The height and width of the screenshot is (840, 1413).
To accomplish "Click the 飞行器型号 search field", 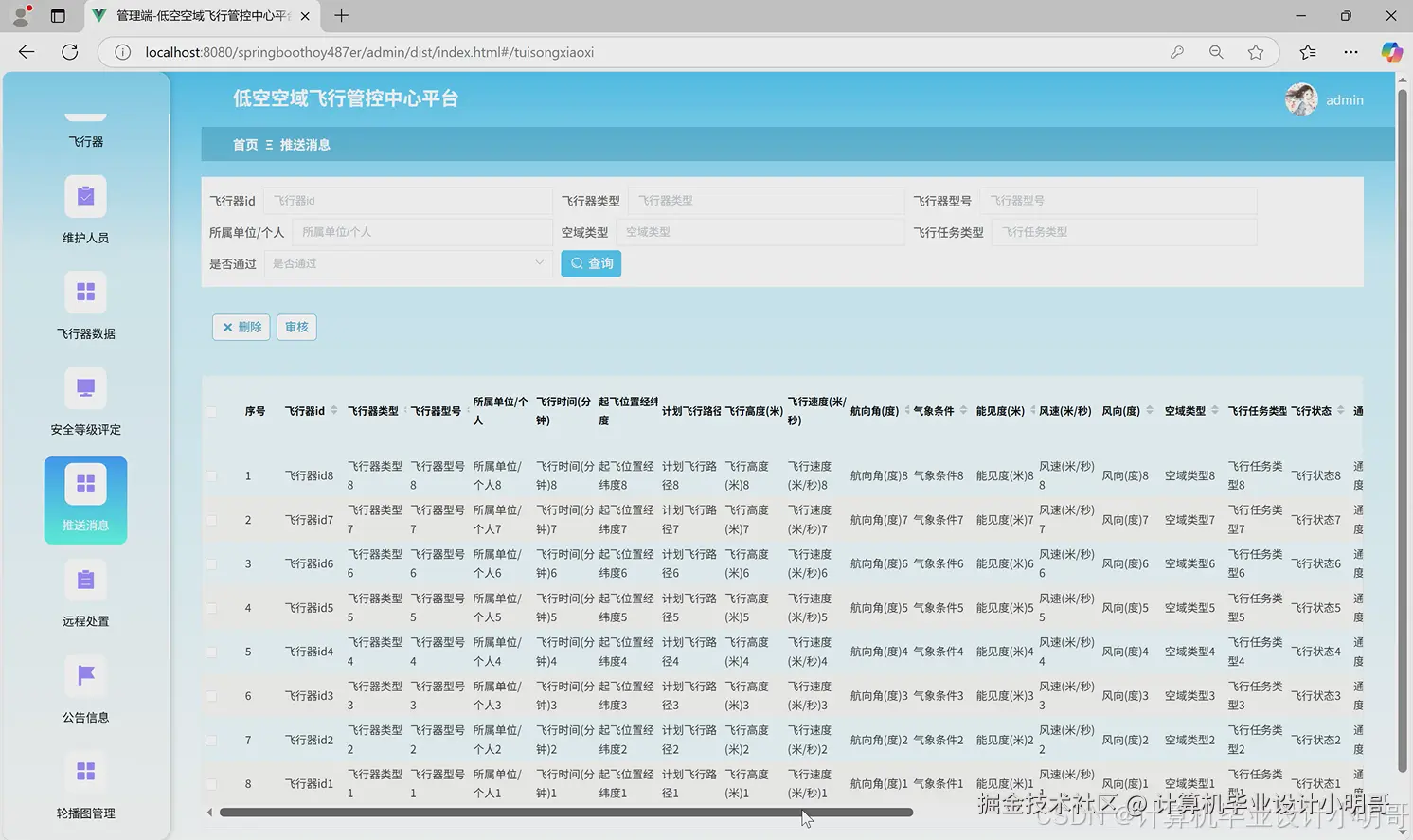I will [1118, 201].
